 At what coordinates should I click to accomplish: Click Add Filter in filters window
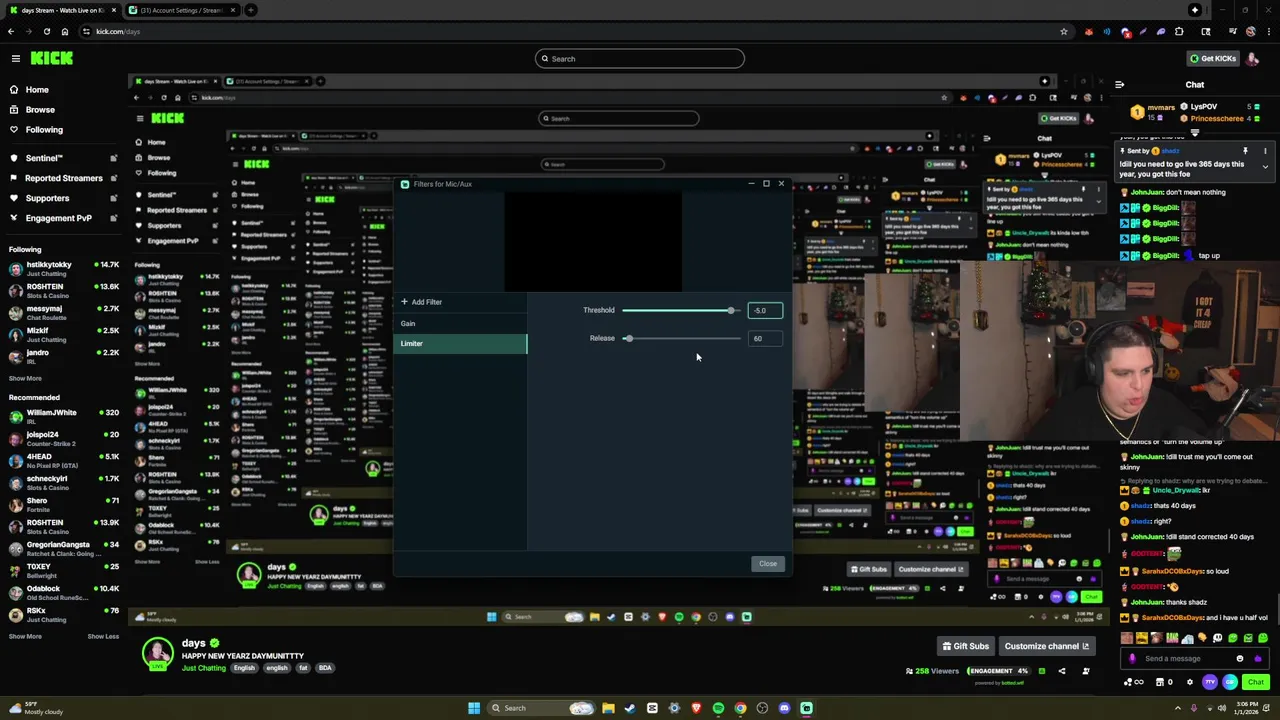tap(421, 302)
